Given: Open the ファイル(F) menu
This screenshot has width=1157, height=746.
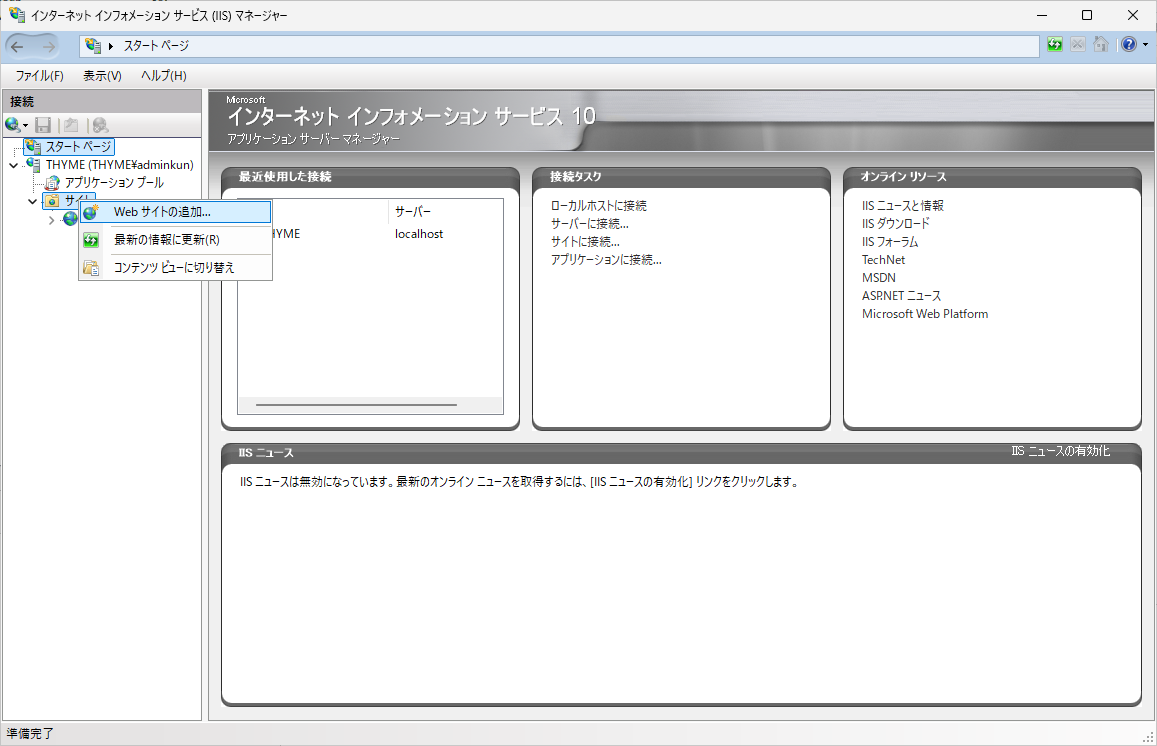Looking at the screenshot, I should tap(40, 75).
